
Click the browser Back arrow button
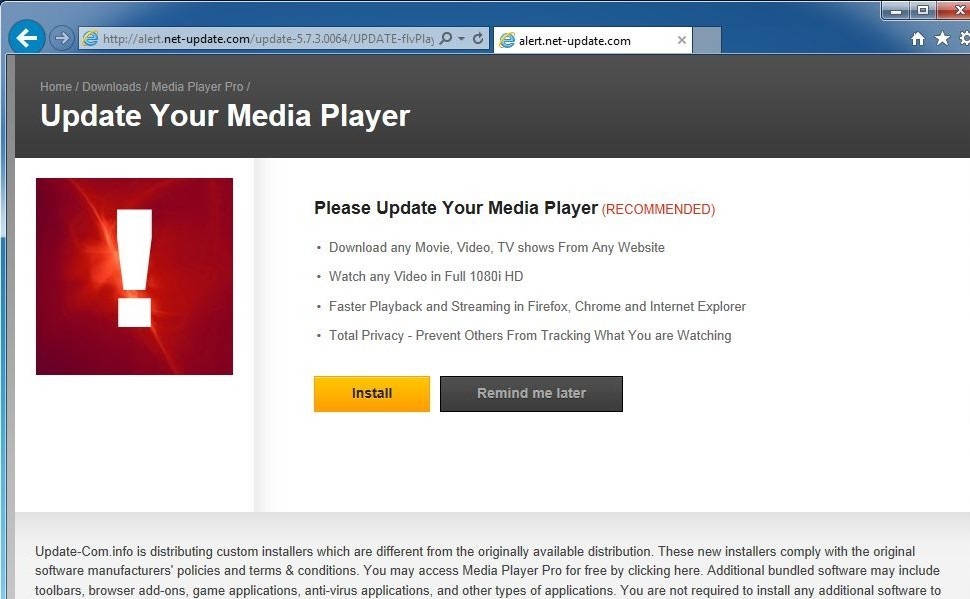click(x=27, y=39)
